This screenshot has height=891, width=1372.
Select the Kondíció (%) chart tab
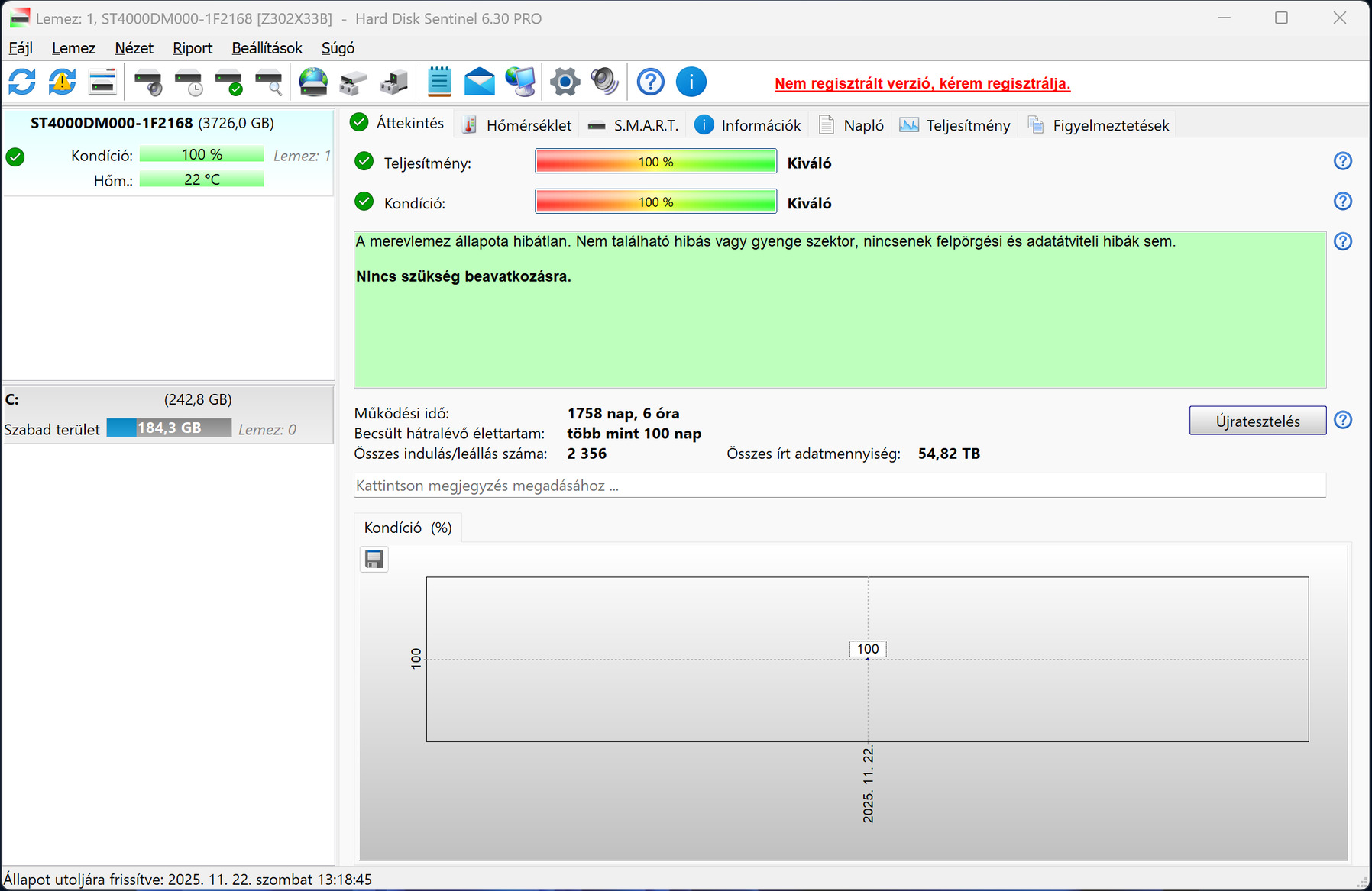[x=408, y=528]
